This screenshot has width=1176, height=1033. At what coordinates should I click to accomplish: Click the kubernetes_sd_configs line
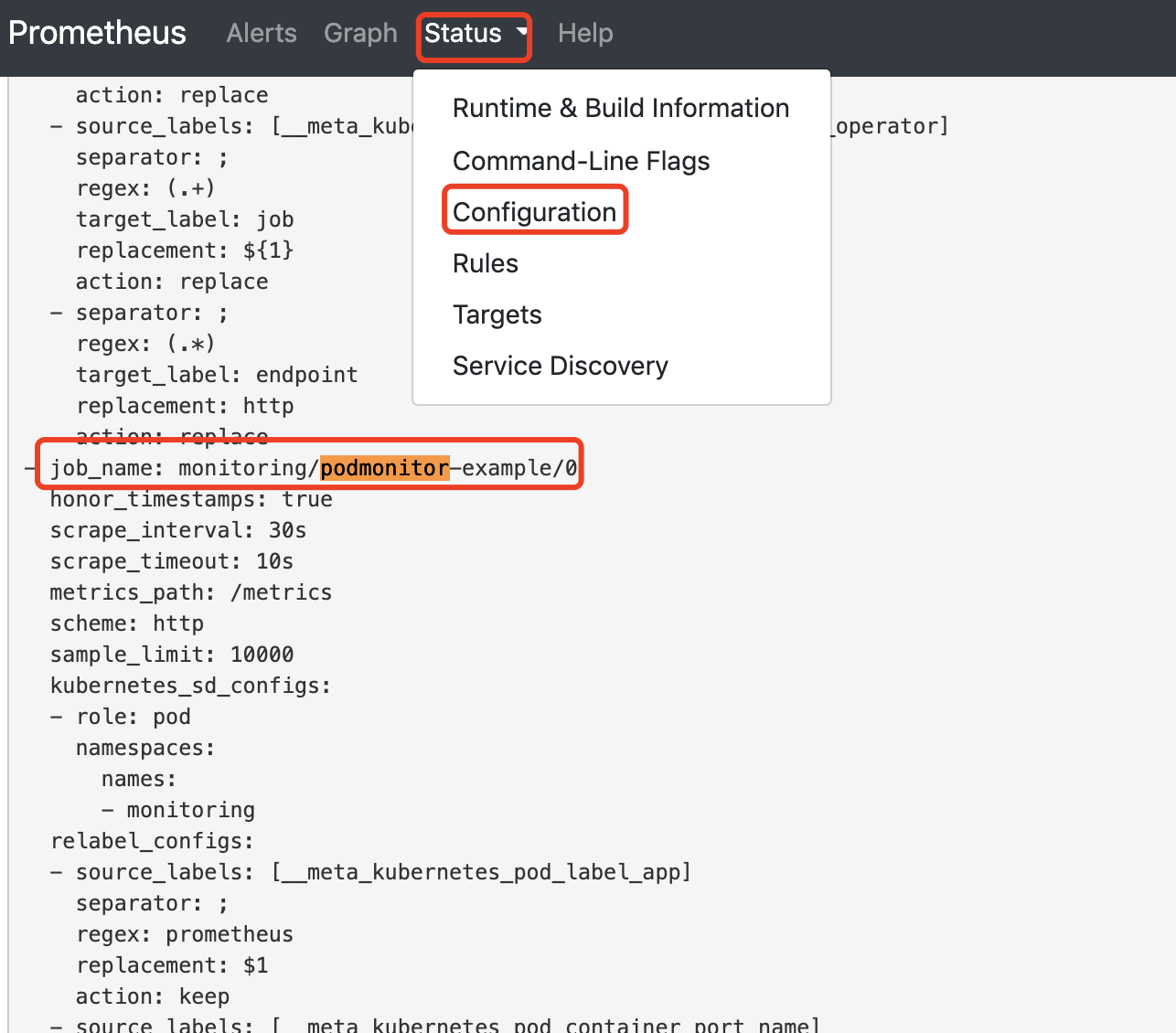coord(190,686)
